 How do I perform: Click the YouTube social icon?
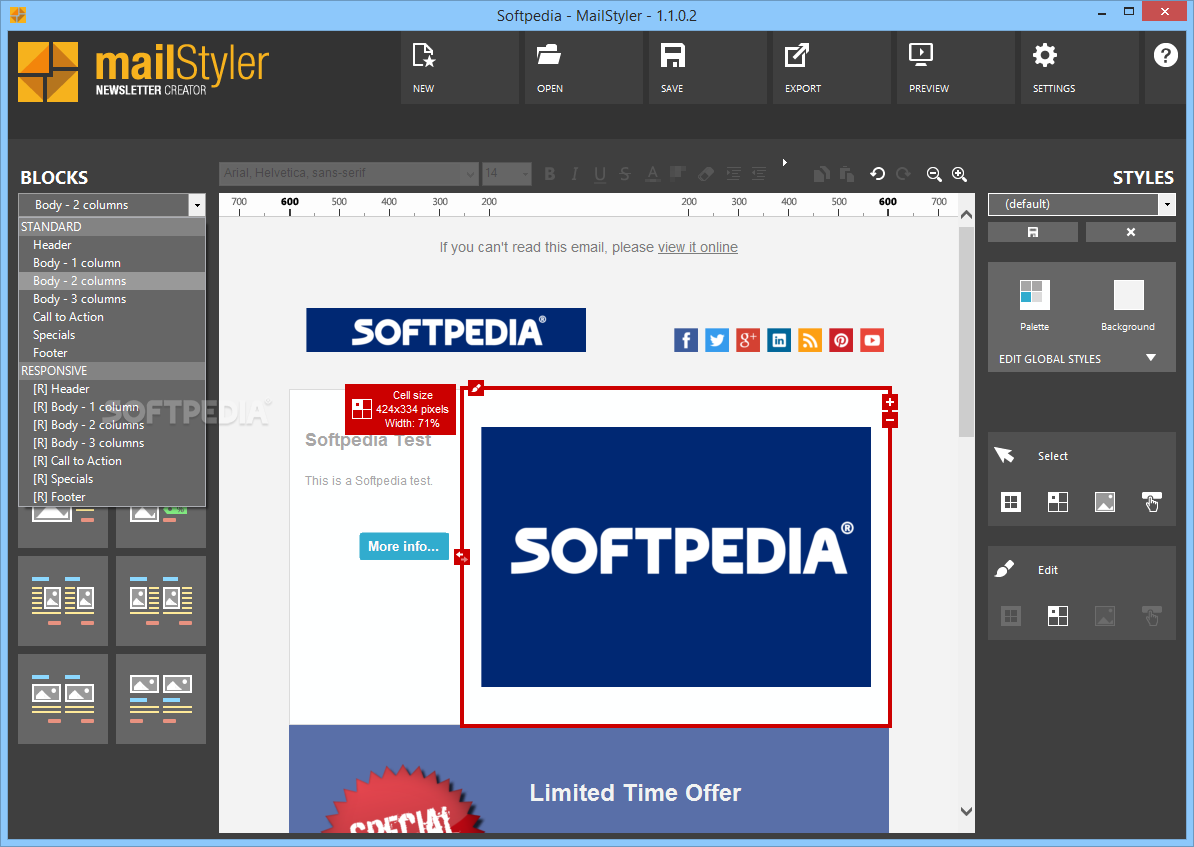point(872,340)
